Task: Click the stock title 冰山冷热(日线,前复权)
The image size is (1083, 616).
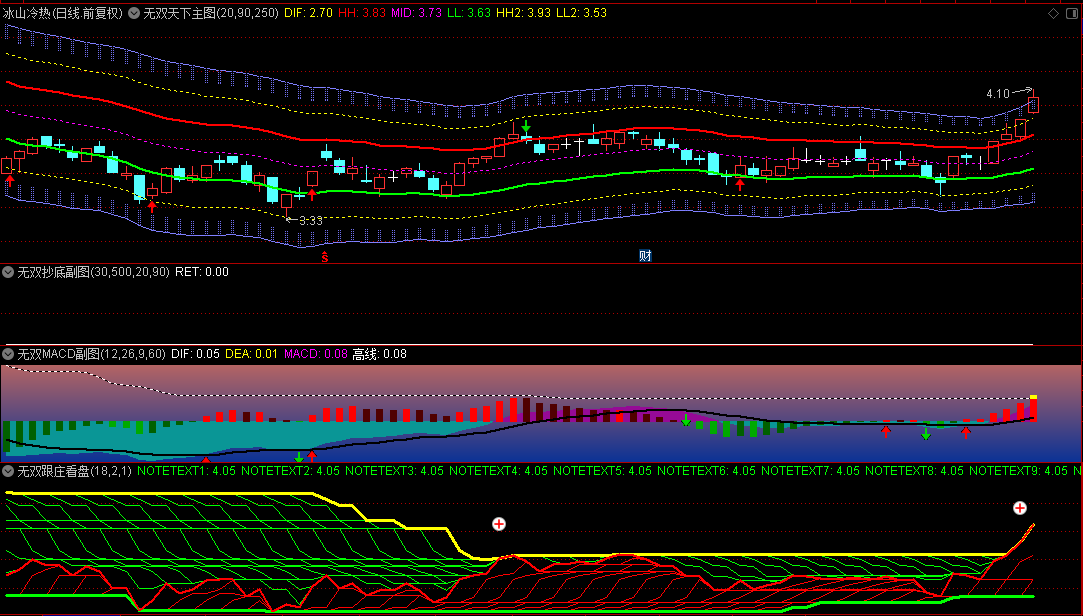Action: pyautogui.click(x=63, y=13)
